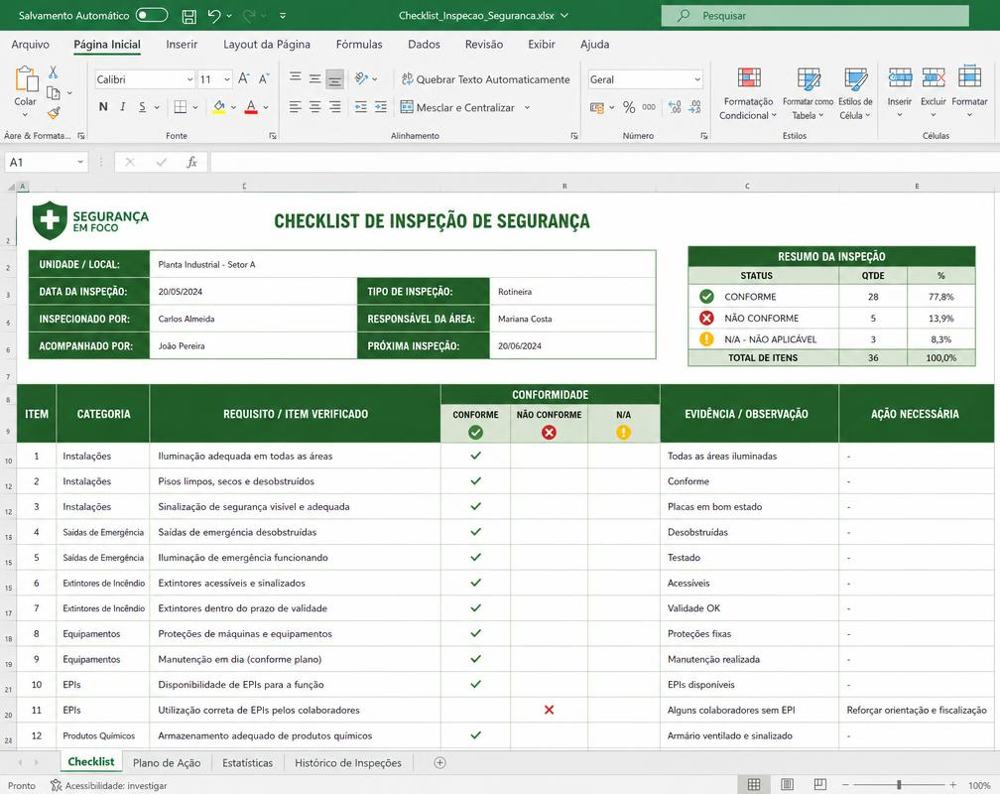Viewport: 1000px width, 794px height.
Task: Open the Dados ribbon tab
Action: 424,45
